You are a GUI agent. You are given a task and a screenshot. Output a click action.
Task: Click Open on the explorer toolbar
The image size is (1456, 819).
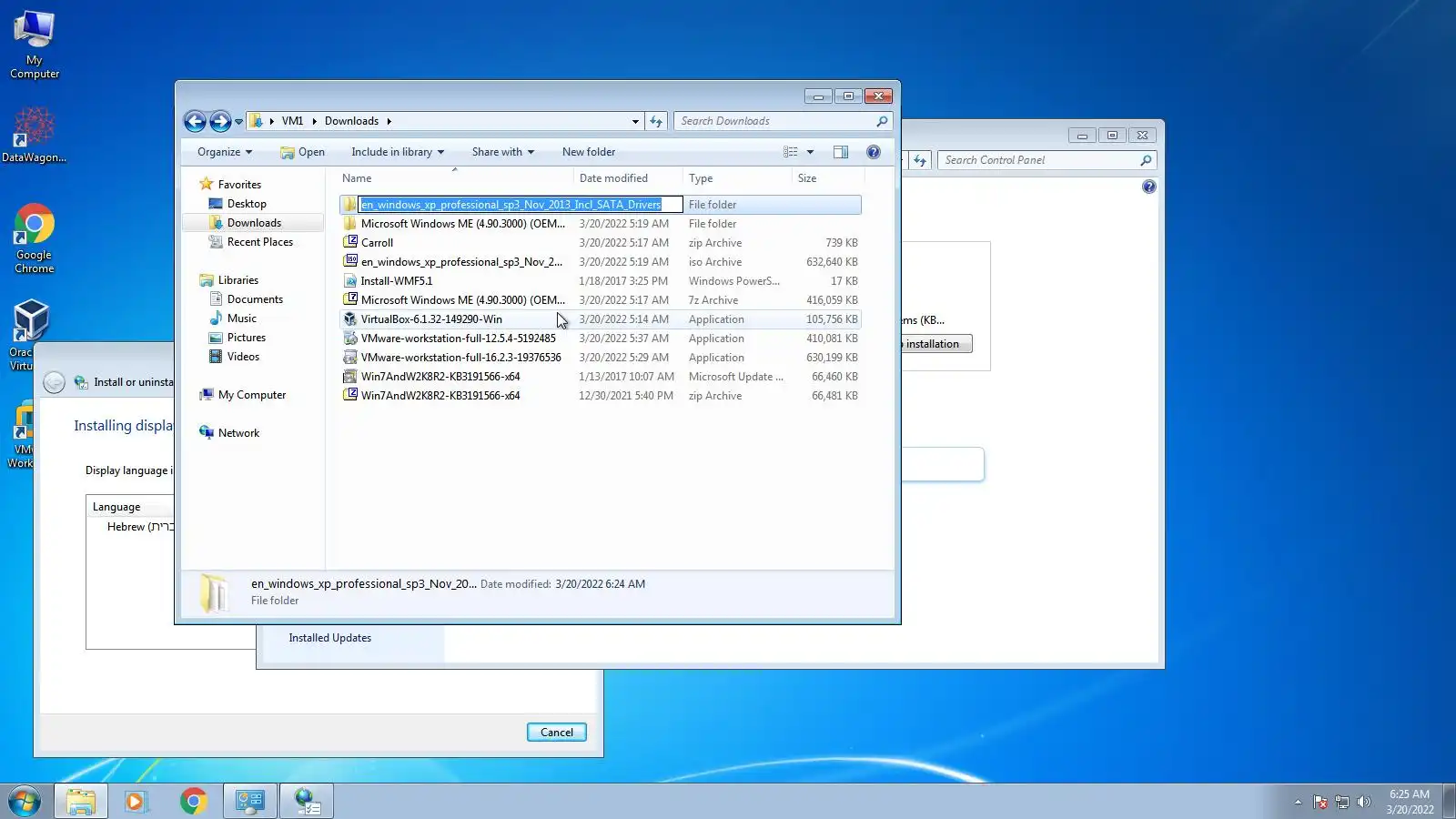(x=303, y=152)
